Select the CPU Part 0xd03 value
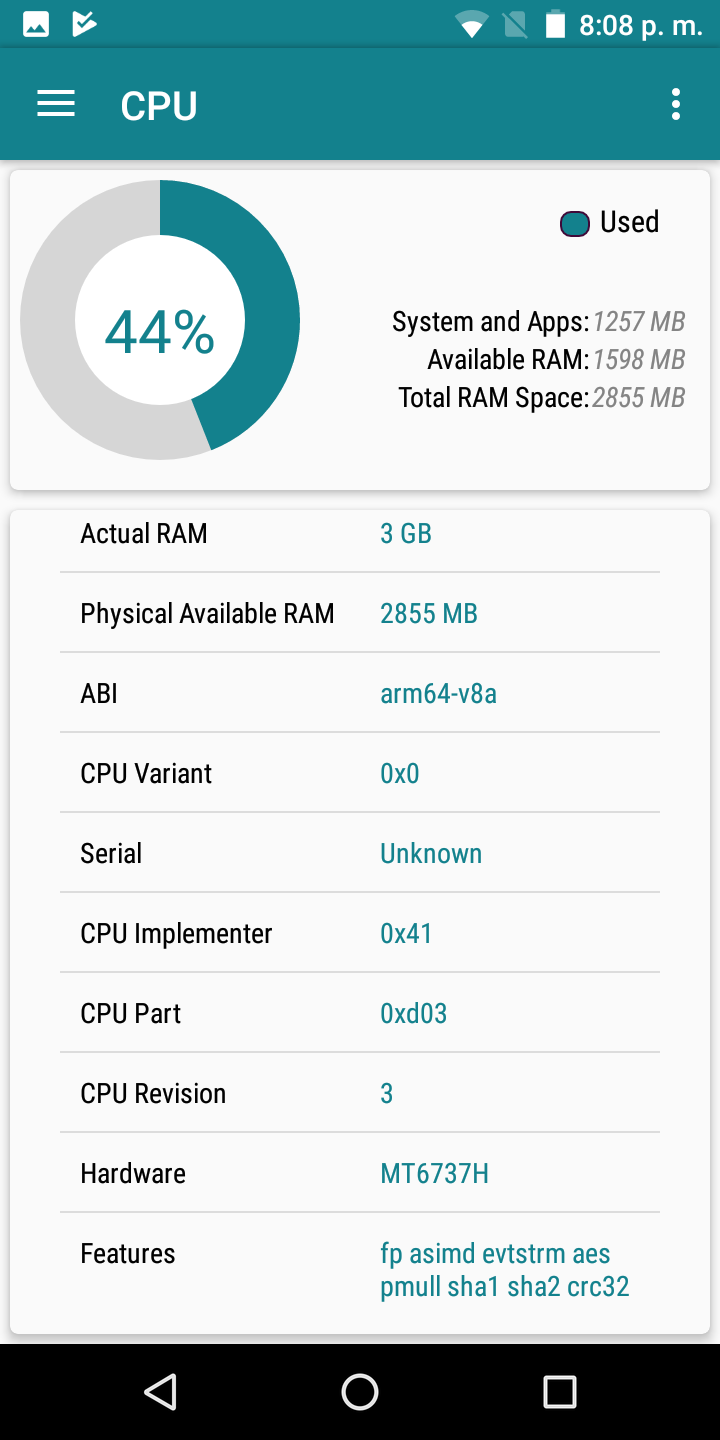Screen dimensions: 720x1440 pyautogui.click(x=413, y=1013)
